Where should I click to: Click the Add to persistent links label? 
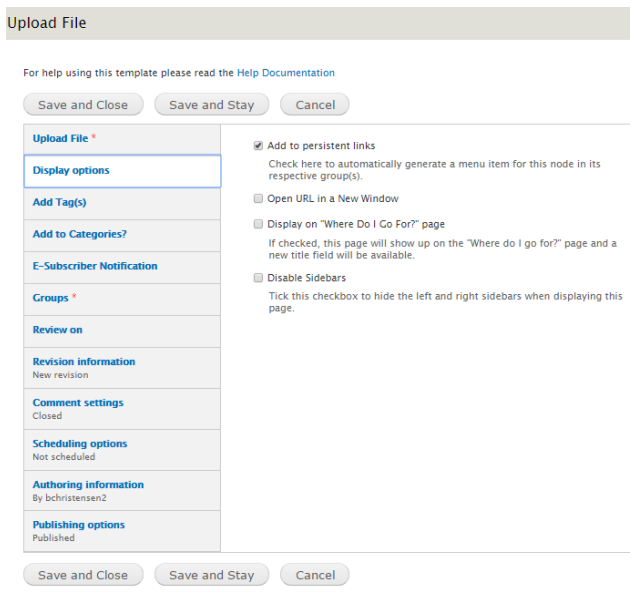click(321, 146)
